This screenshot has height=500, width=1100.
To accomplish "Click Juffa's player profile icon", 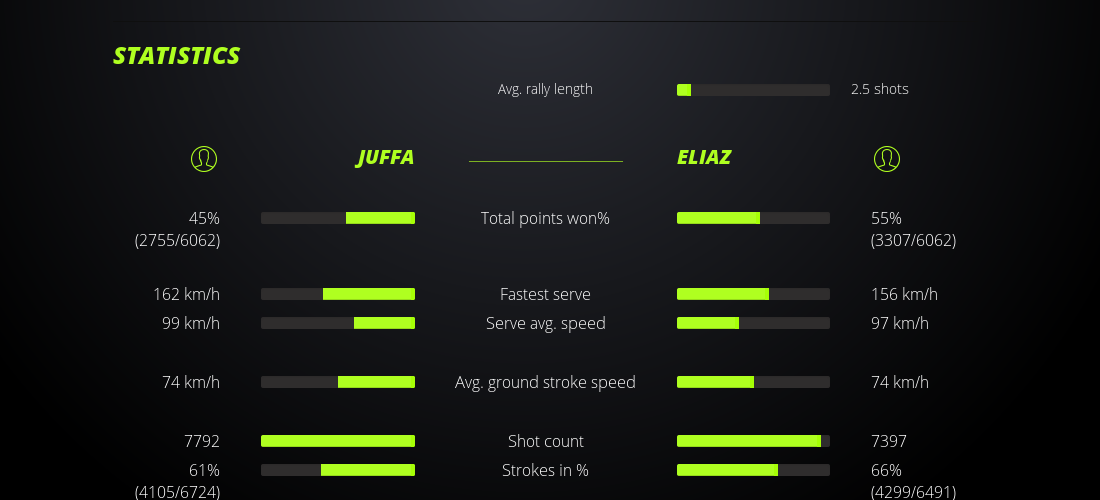I will click(x=204, y=158).
